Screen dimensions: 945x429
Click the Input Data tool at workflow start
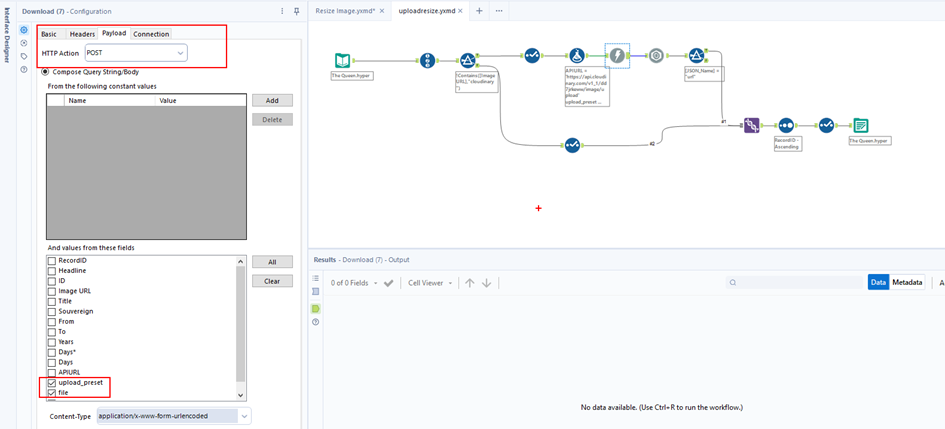(x=343, y=61)
